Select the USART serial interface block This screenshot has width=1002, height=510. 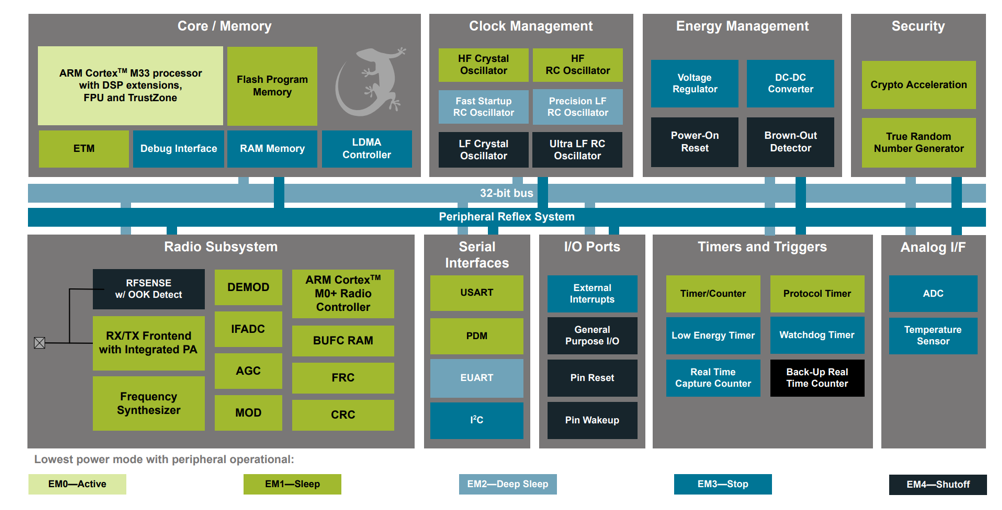pos(477,293)
